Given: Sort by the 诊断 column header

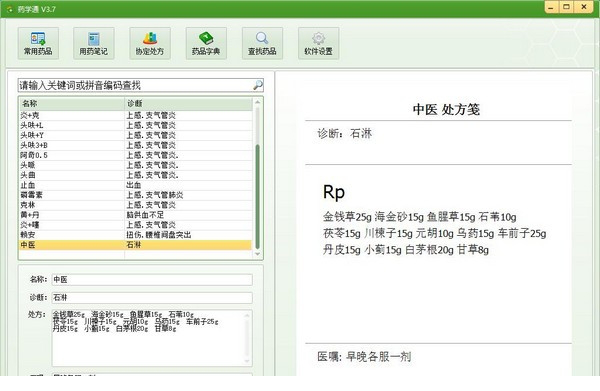Looking at the screenshot, I should pos(189,103).
